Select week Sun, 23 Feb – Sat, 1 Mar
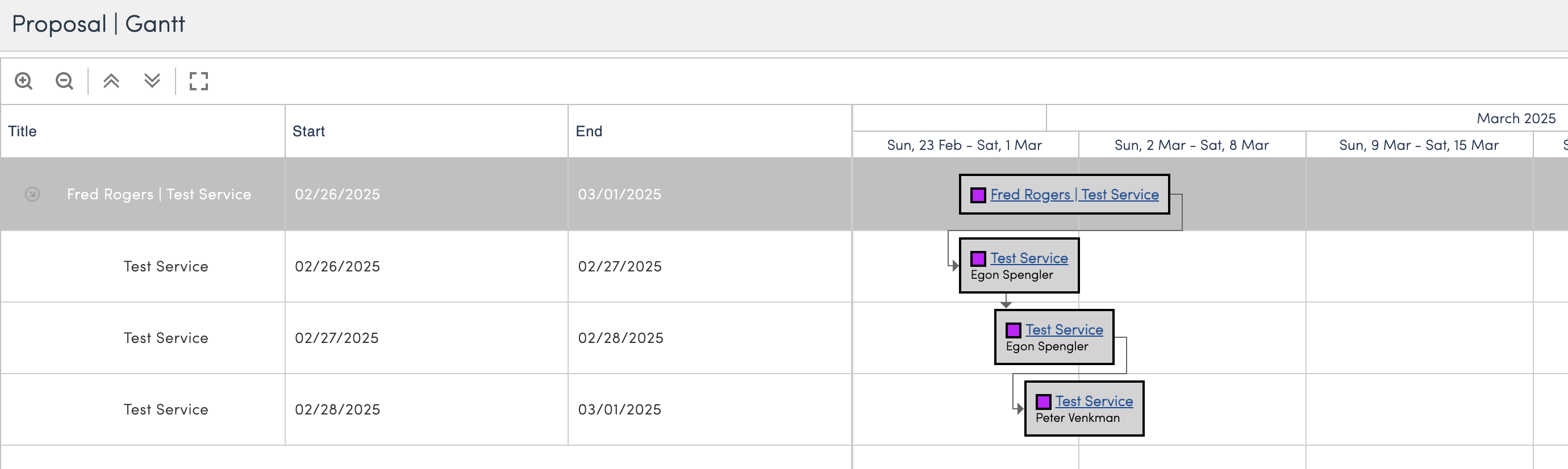The width and height of the screenshot is (1568, 469). (964, 145)
